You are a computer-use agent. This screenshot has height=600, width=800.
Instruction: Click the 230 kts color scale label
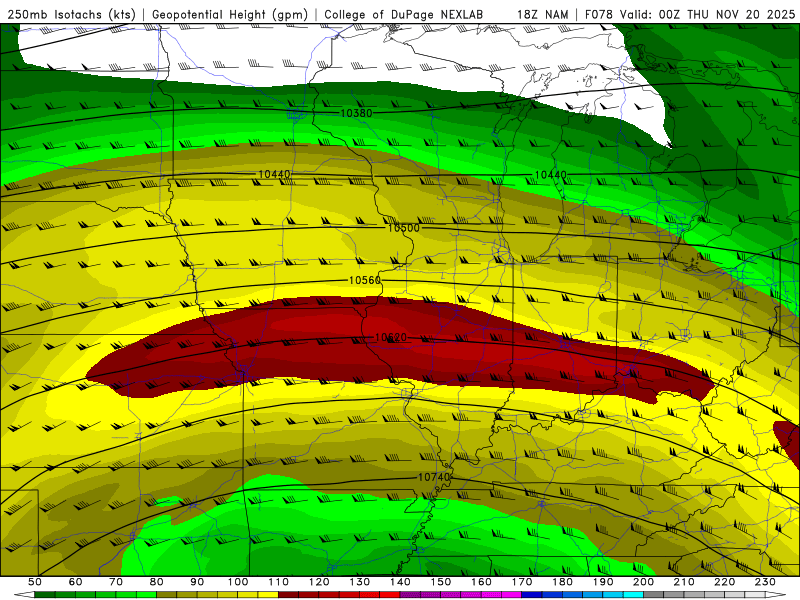tap(765, 582)
